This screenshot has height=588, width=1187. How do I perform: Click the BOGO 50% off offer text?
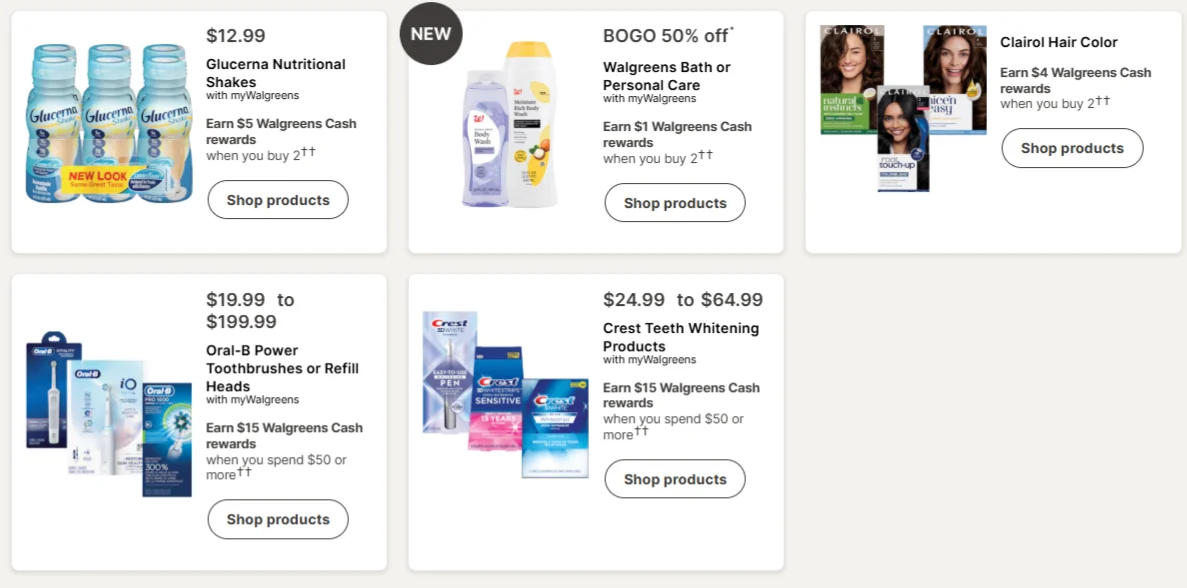668,36
